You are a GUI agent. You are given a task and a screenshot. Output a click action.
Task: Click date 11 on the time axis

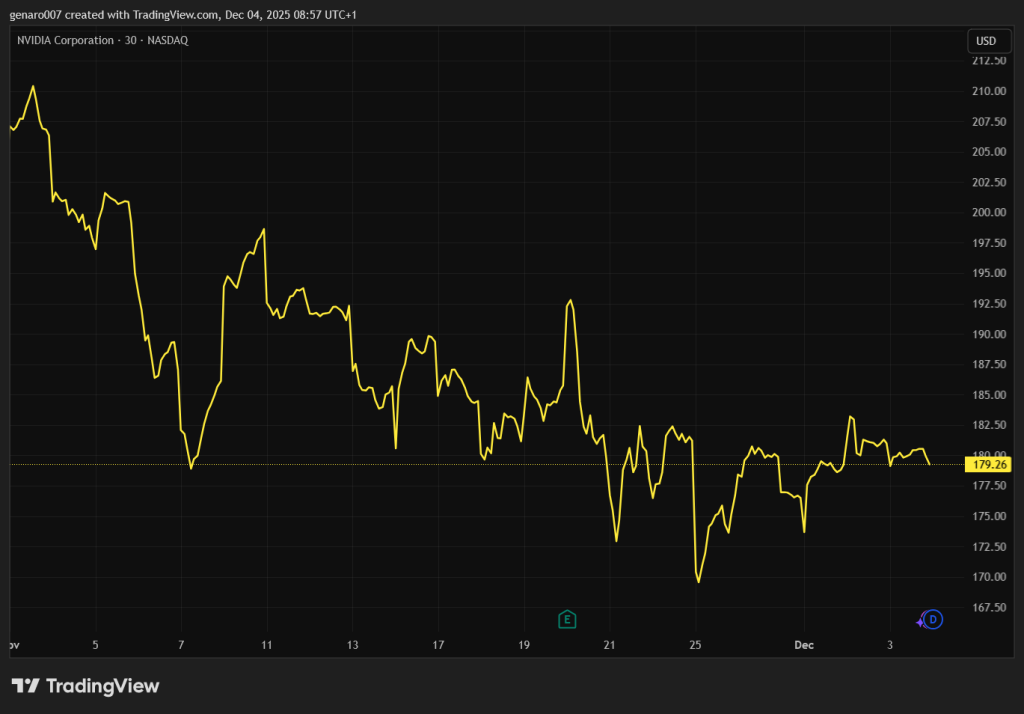coord(266,645)
